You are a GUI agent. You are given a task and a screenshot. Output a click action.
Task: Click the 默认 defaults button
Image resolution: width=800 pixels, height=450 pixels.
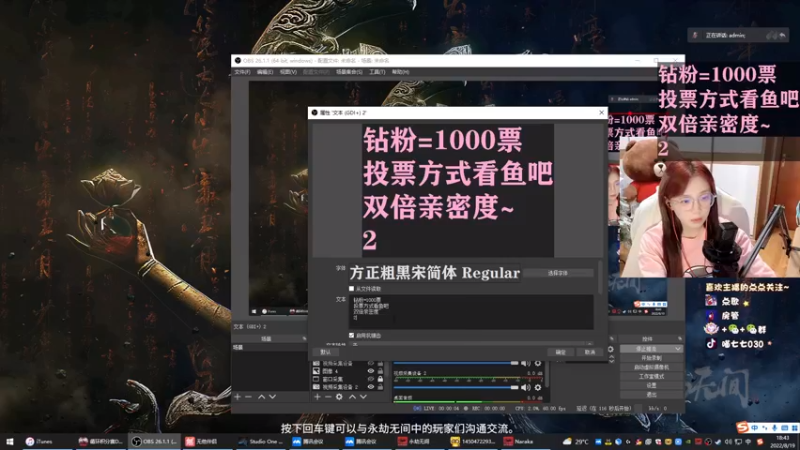point(326,352)
